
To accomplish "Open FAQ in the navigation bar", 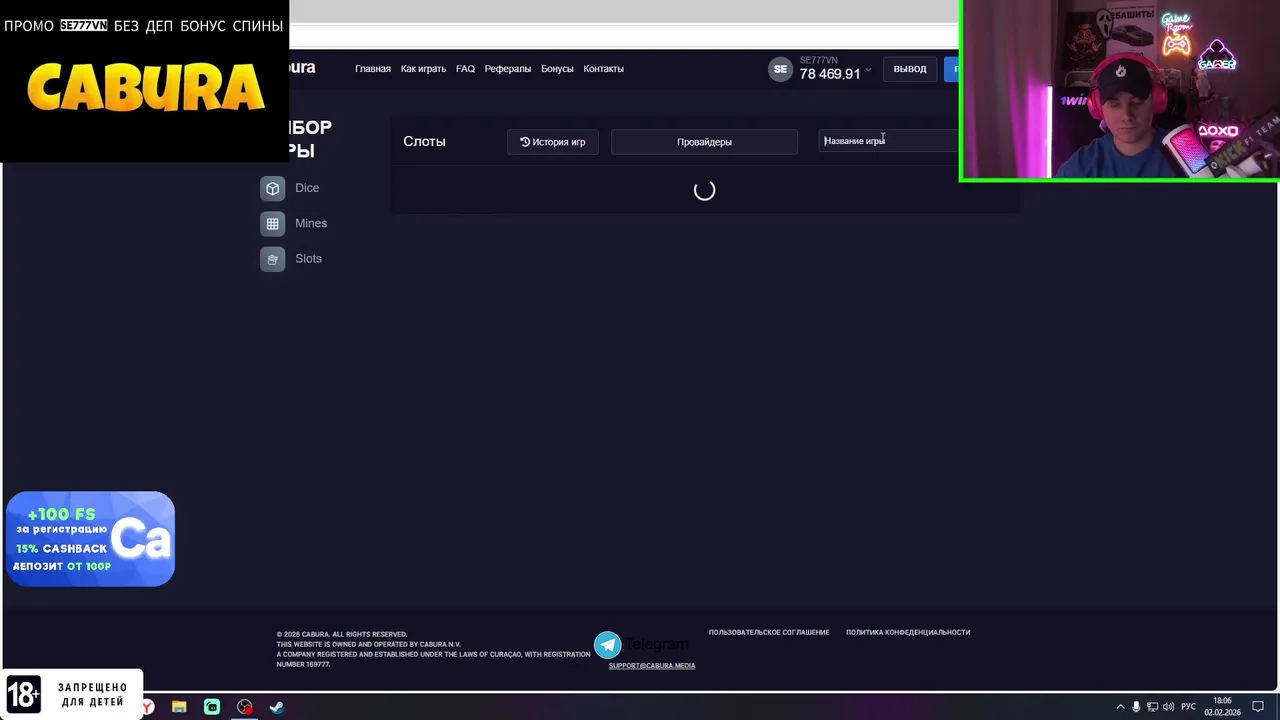I will point(465,69).
